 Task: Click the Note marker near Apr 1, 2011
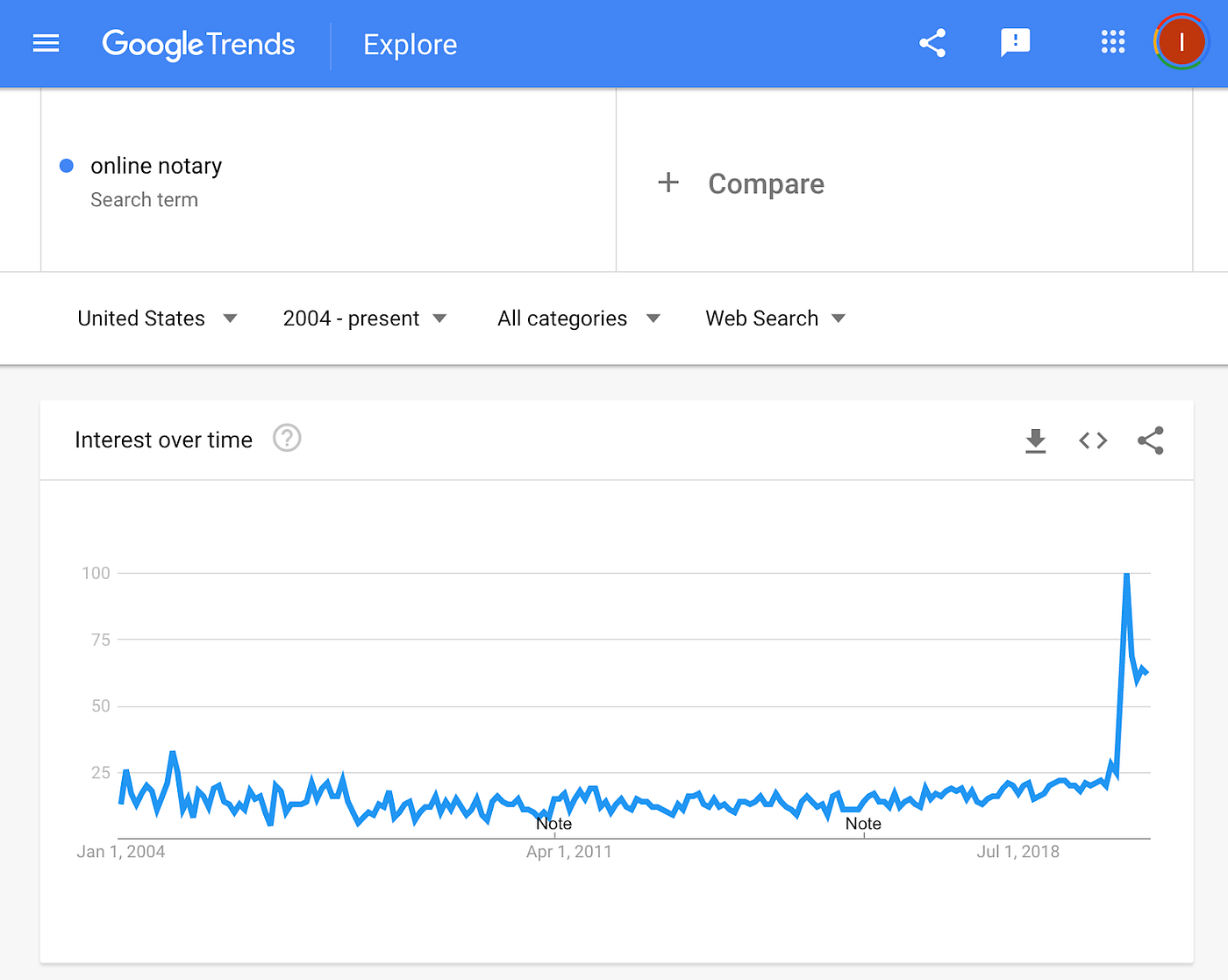(553, 824)
